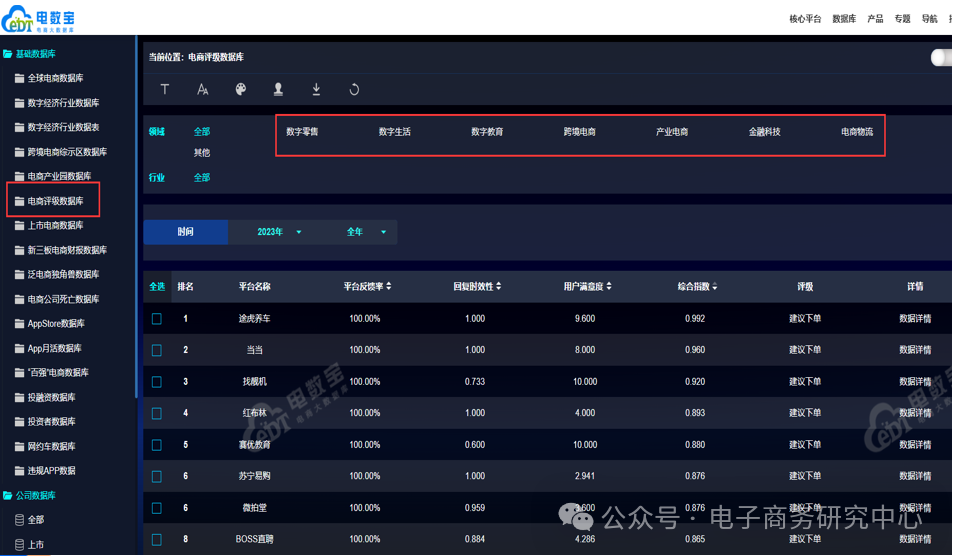953x556 pixels.
Task: Open 产品 in top navigation
Action: pyautogui.click(x=875, y=19)
